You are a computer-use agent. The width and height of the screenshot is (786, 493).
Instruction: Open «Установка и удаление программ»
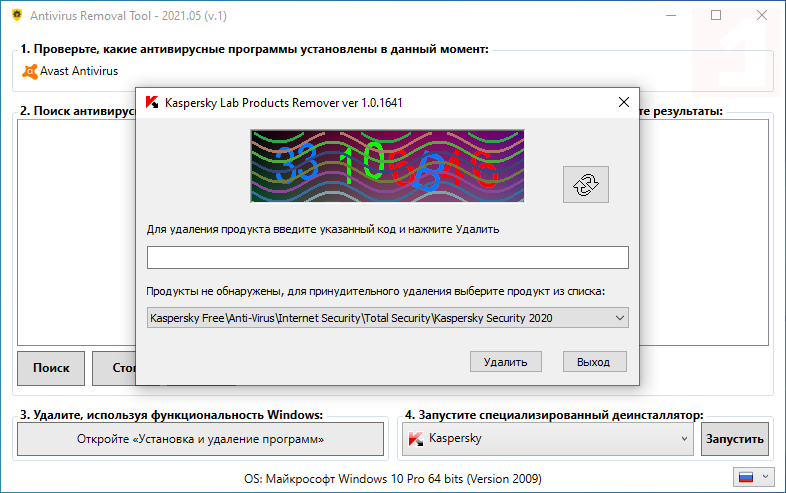201,439
